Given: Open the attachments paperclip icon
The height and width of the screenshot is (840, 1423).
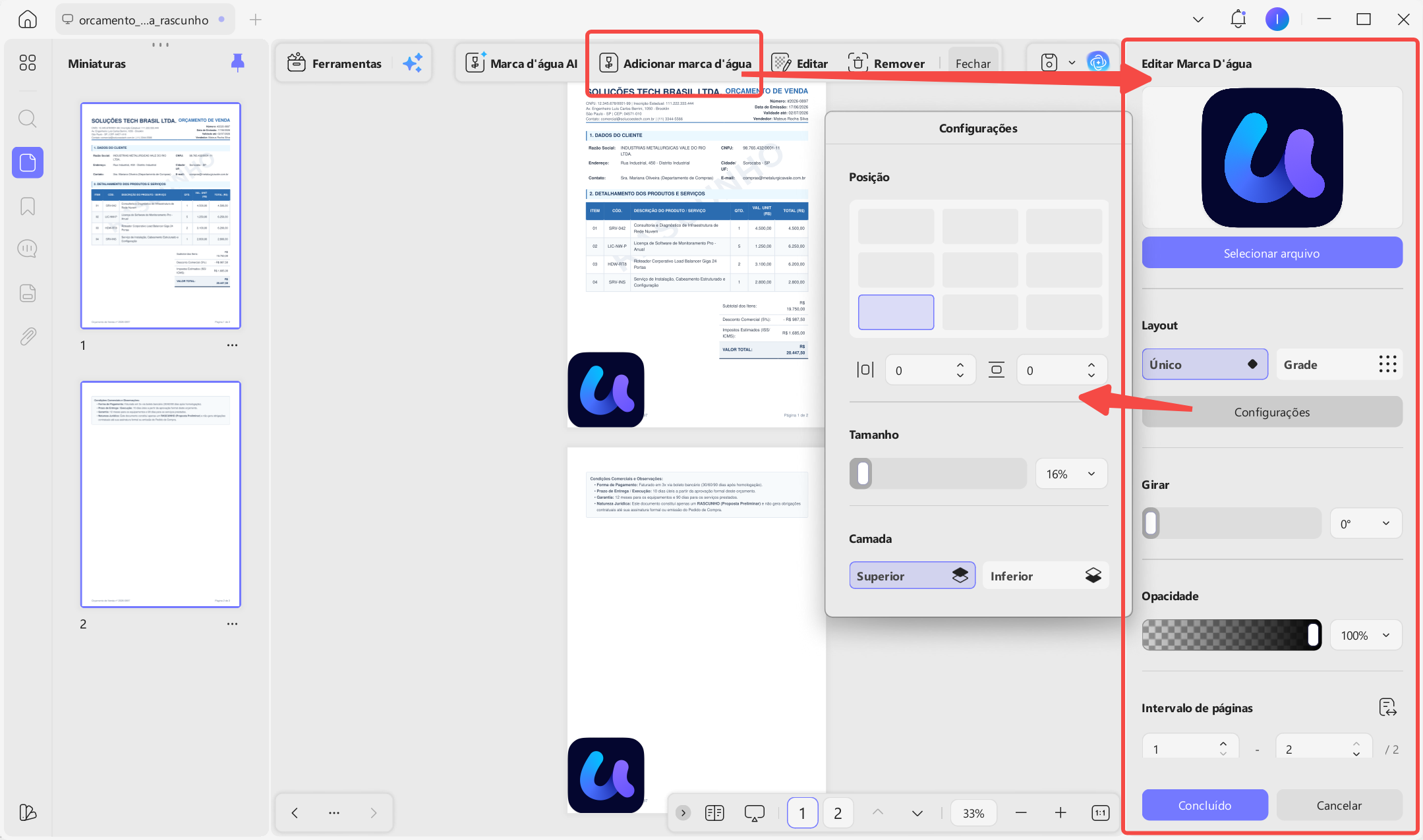Looking at the screenshot, I should pyautogui.click(x=28, y=337).
